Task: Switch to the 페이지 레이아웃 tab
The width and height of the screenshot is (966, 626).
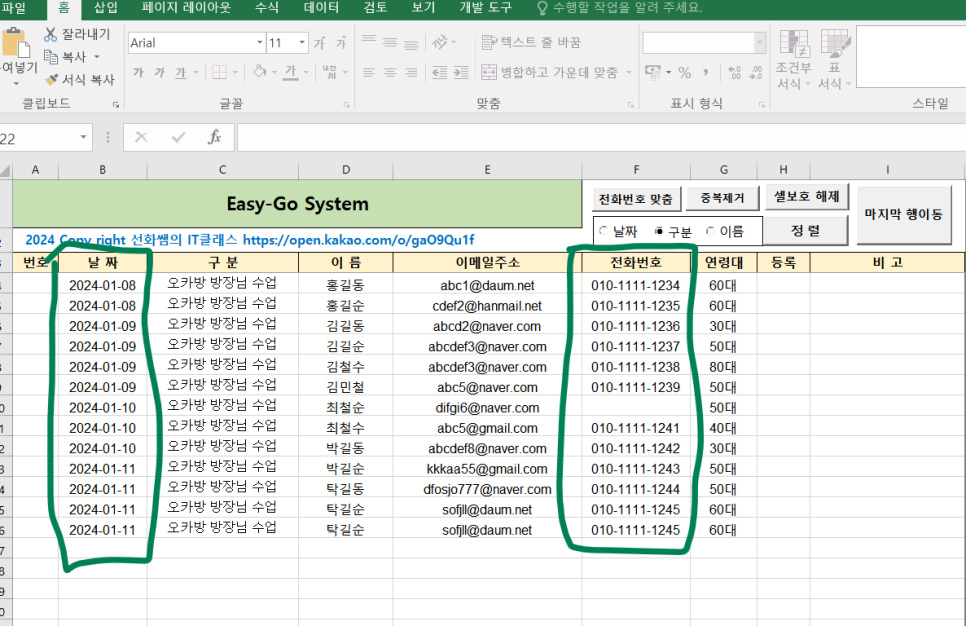Action: tap(186, 8)
